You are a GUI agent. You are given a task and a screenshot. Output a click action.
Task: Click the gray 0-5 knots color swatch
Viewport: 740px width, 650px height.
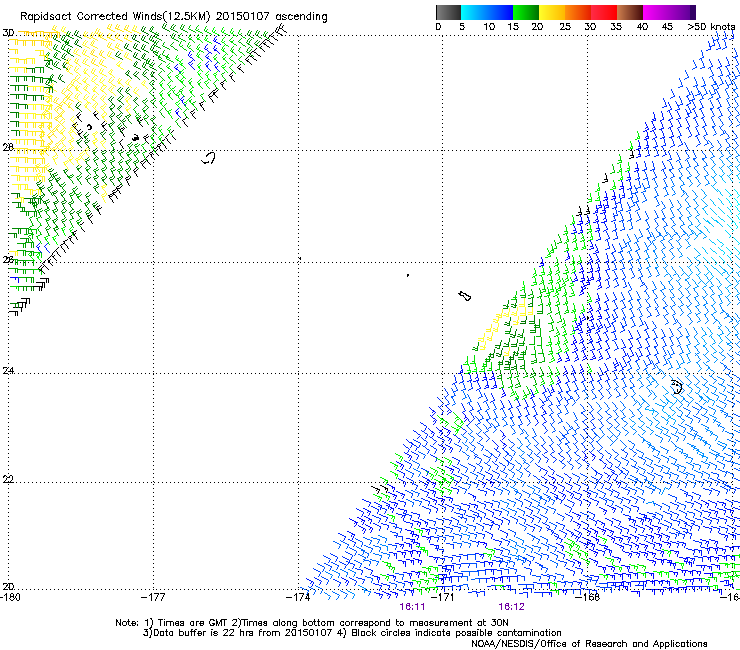(x=448, y=12)
